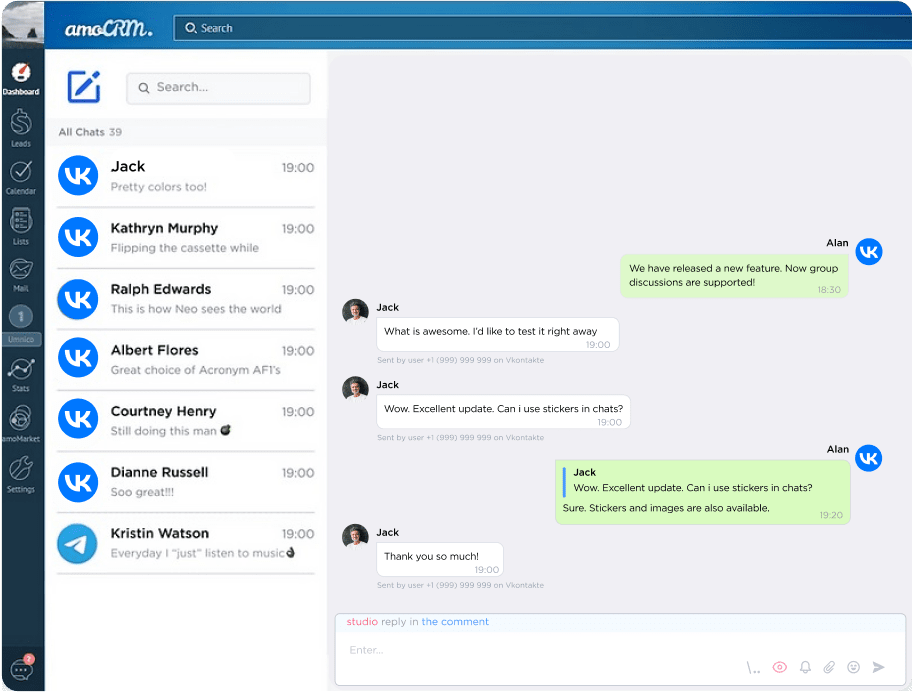Viewport: 912px width, 692px height.
Task: Open the Calendar sidebar icon
Action: click(20, 172)
